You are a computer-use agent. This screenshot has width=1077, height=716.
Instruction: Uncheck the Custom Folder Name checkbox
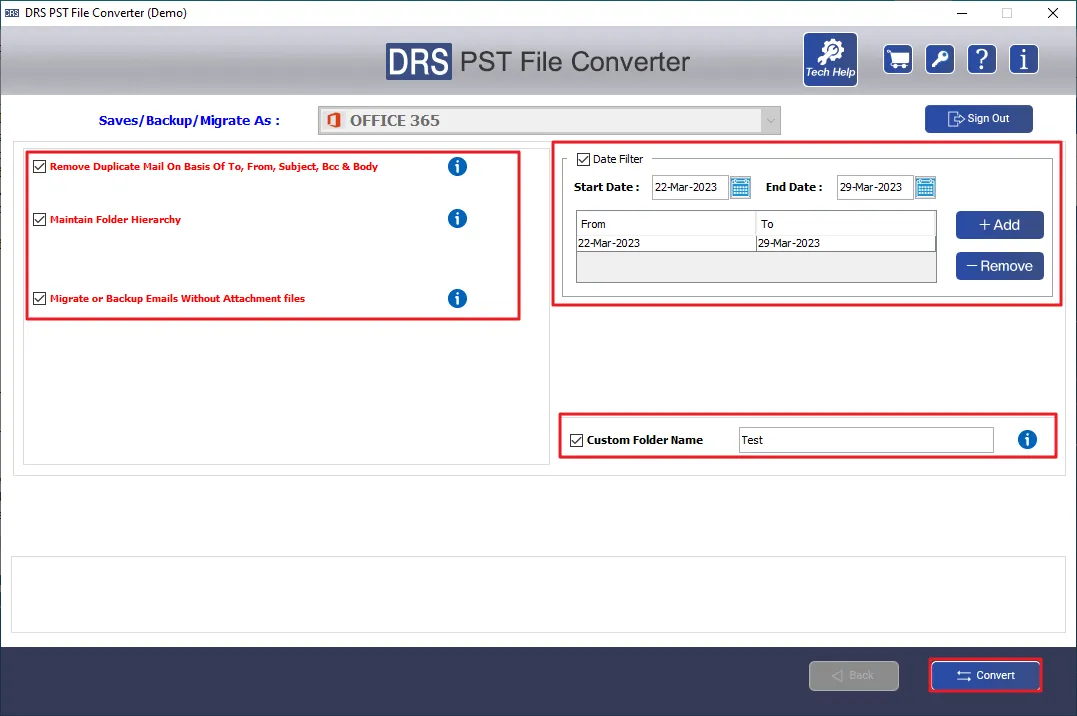click(576, 440)
